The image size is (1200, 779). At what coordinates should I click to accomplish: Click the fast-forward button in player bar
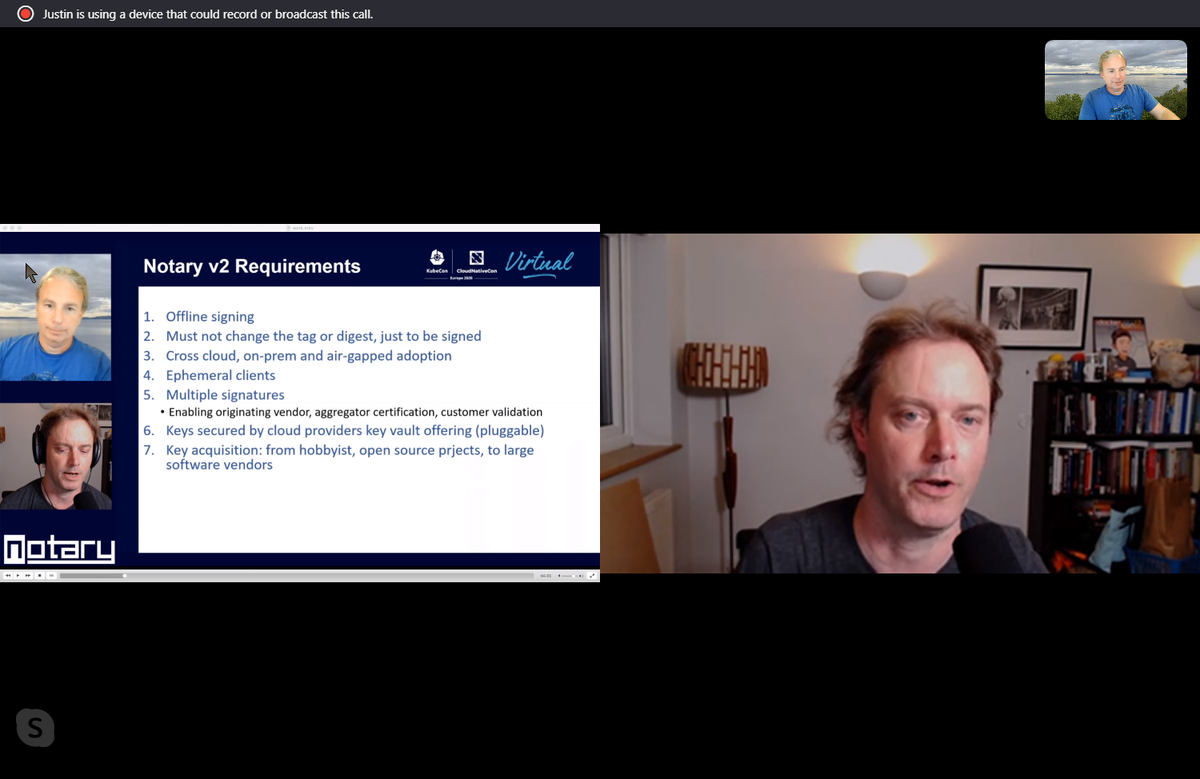coord(28,575)
